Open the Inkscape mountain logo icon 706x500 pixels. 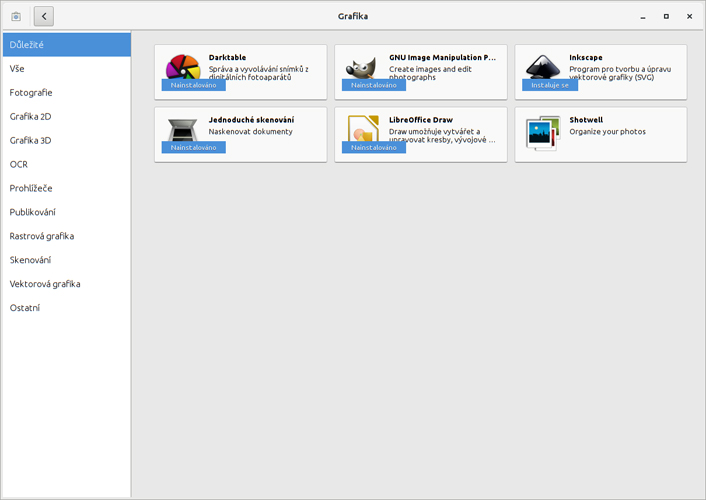coord(543,67)
